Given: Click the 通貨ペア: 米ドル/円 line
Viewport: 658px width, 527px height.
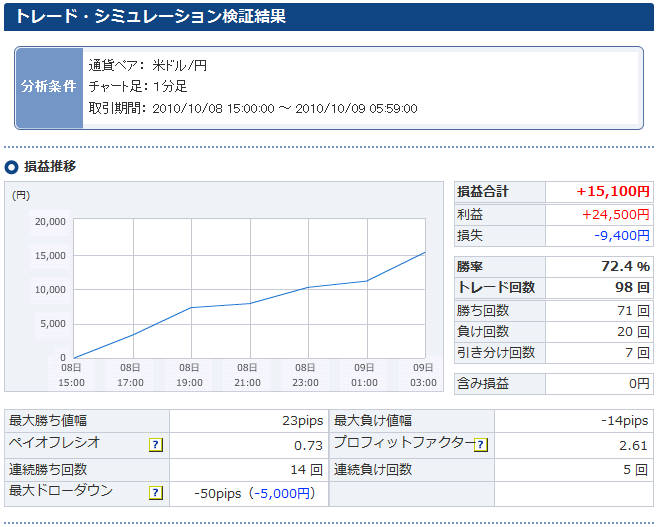Looking at the screenshot, I should [148, 65].
